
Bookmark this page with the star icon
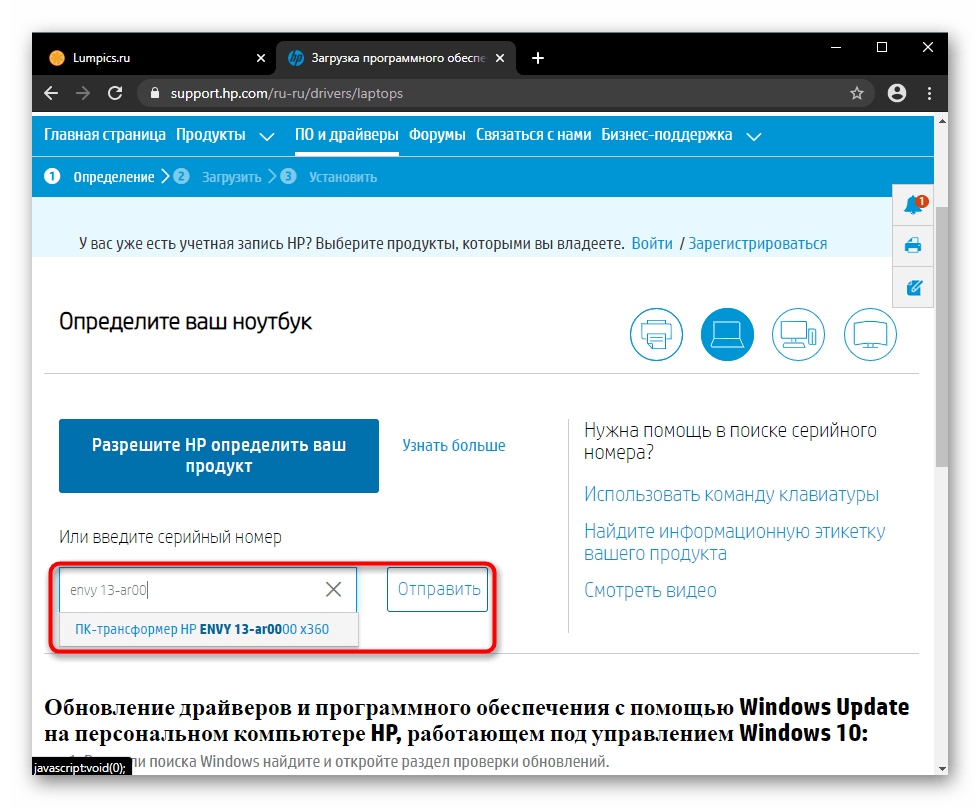pyautogui.click(x=856, y=93)
